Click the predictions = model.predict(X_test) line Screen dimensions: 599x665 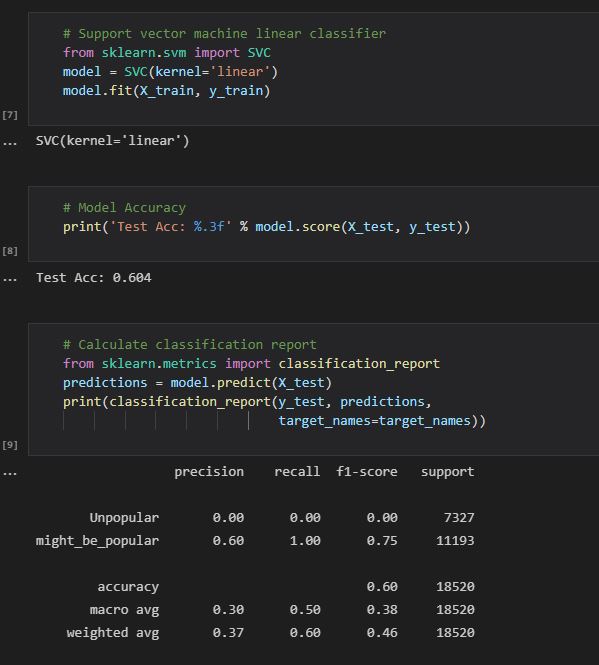pos(197,383)
